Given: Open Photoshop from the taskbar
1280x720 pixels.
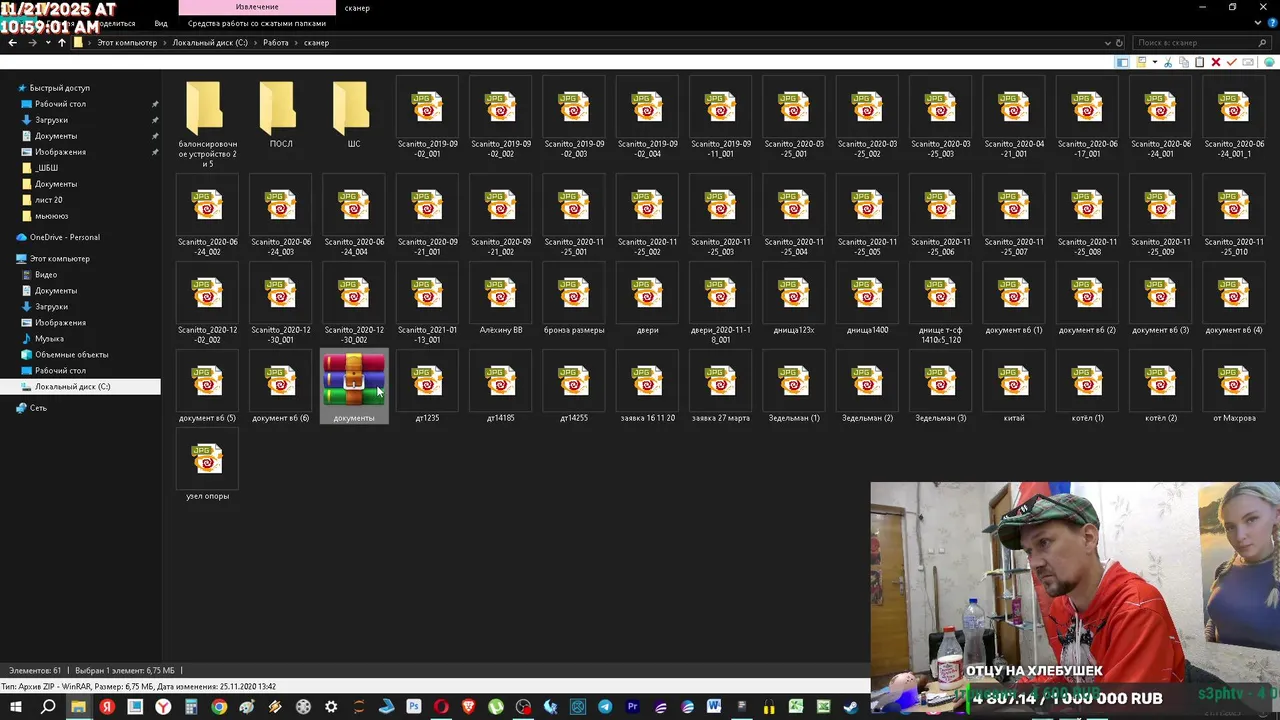Looking at the screenshot, I should pyautogui.click(x=414, y=707).
